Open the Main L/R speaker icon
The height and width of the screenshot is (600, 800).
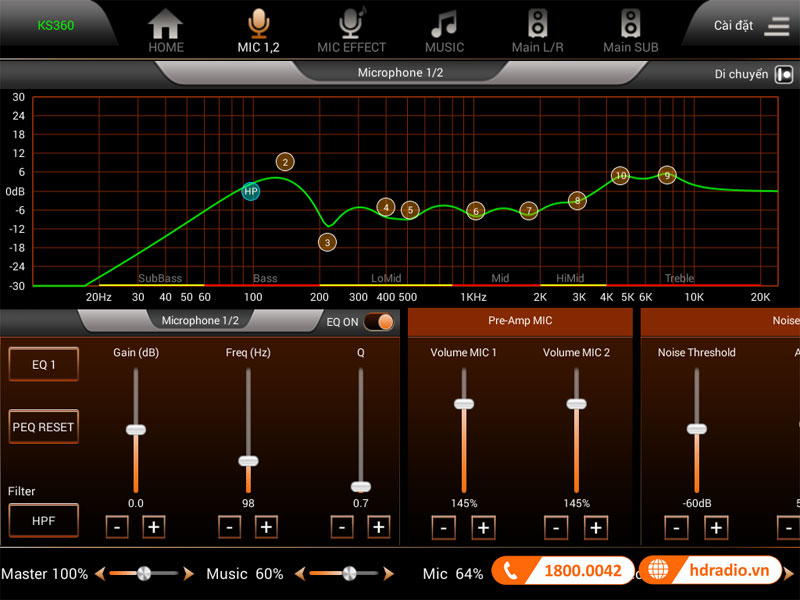pos(537,24)
